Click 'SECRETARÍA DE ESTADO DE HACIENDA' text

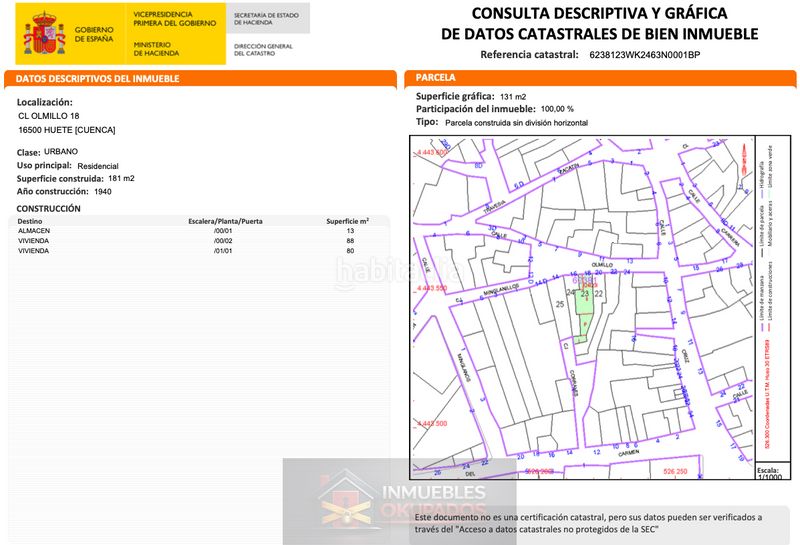coord(266,19)
